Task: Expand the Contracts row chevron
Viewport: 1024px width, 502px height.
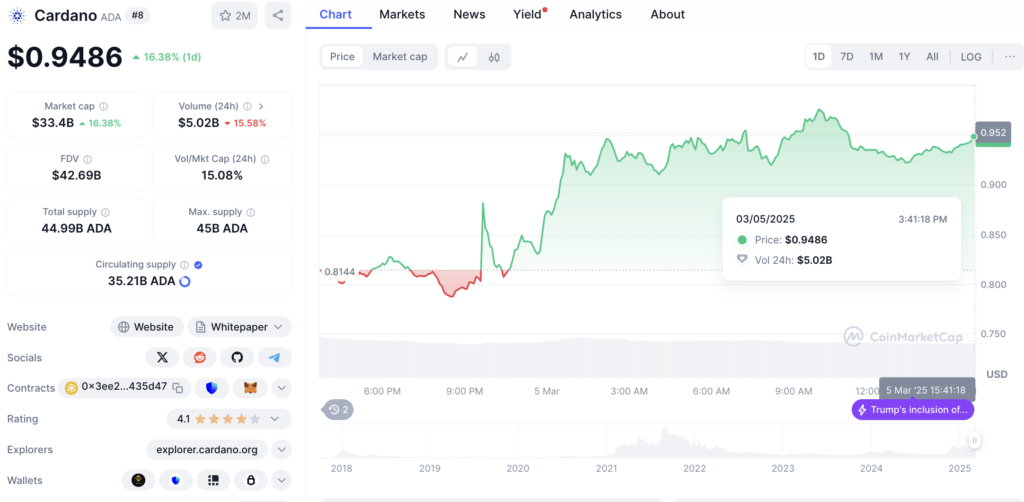Action: point(281,388)
